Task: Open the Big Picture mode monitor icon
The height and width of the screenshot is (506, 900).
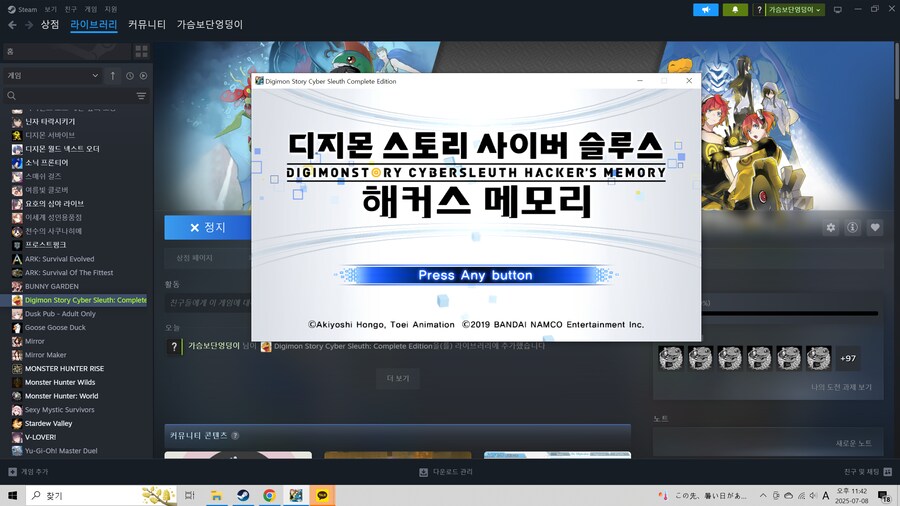Action: [x=837, y=10]
